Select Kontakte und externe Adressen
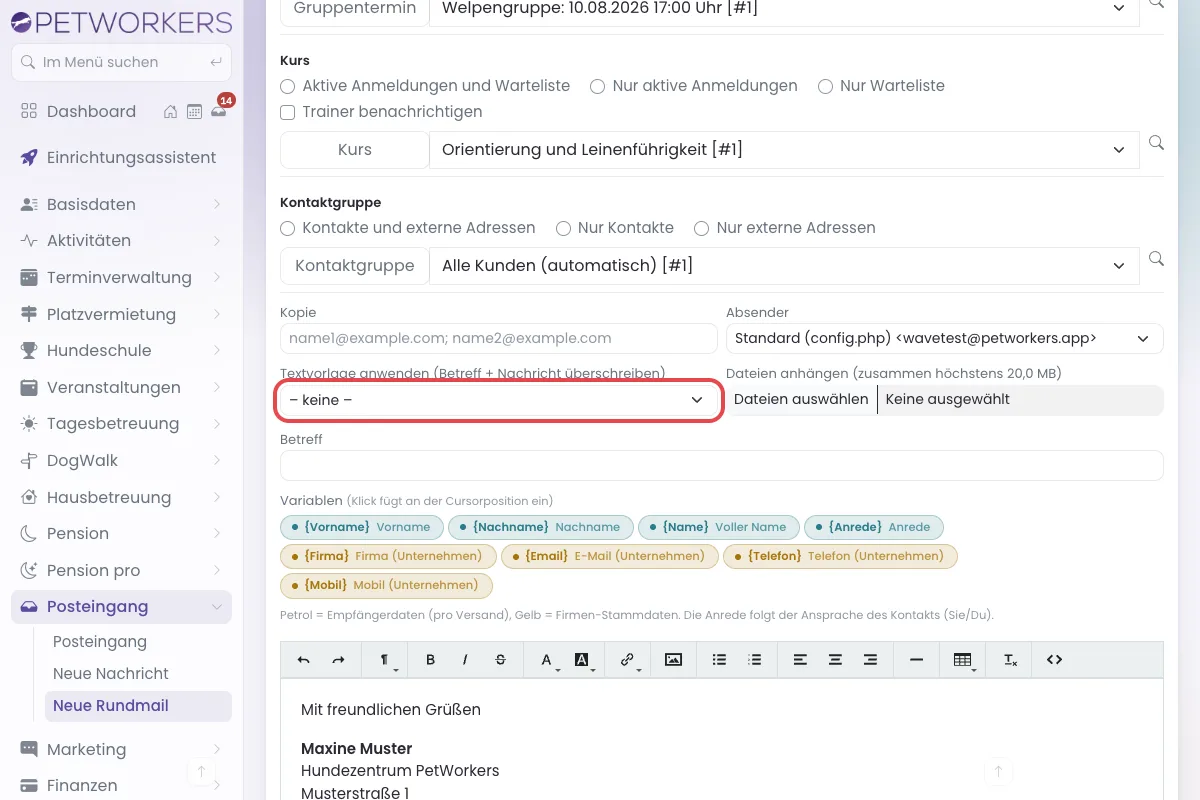Viewport: 1200px width, 800px height. 288,228
